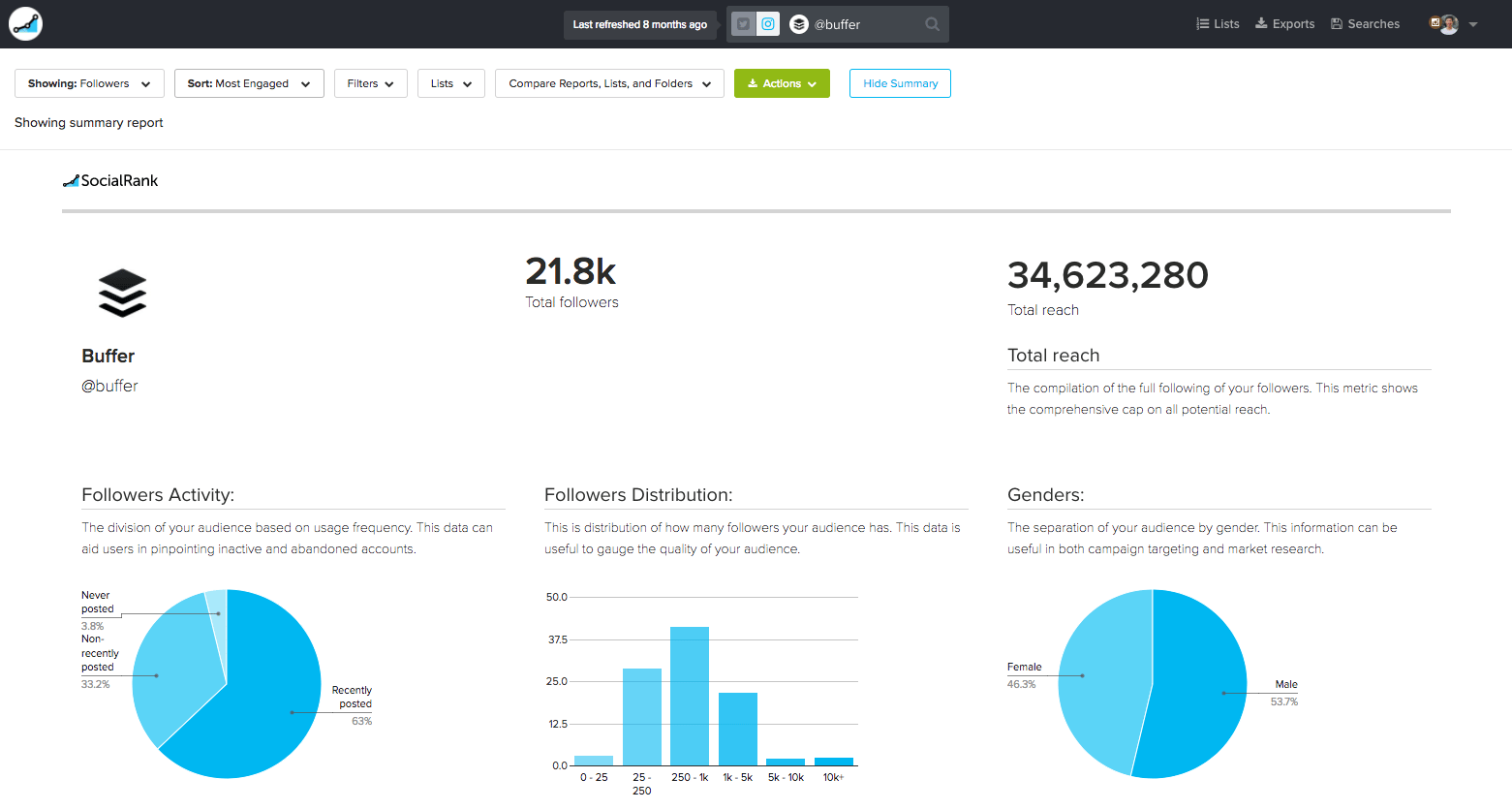
Task: Open the Filters menu
Action: [370, 83]
